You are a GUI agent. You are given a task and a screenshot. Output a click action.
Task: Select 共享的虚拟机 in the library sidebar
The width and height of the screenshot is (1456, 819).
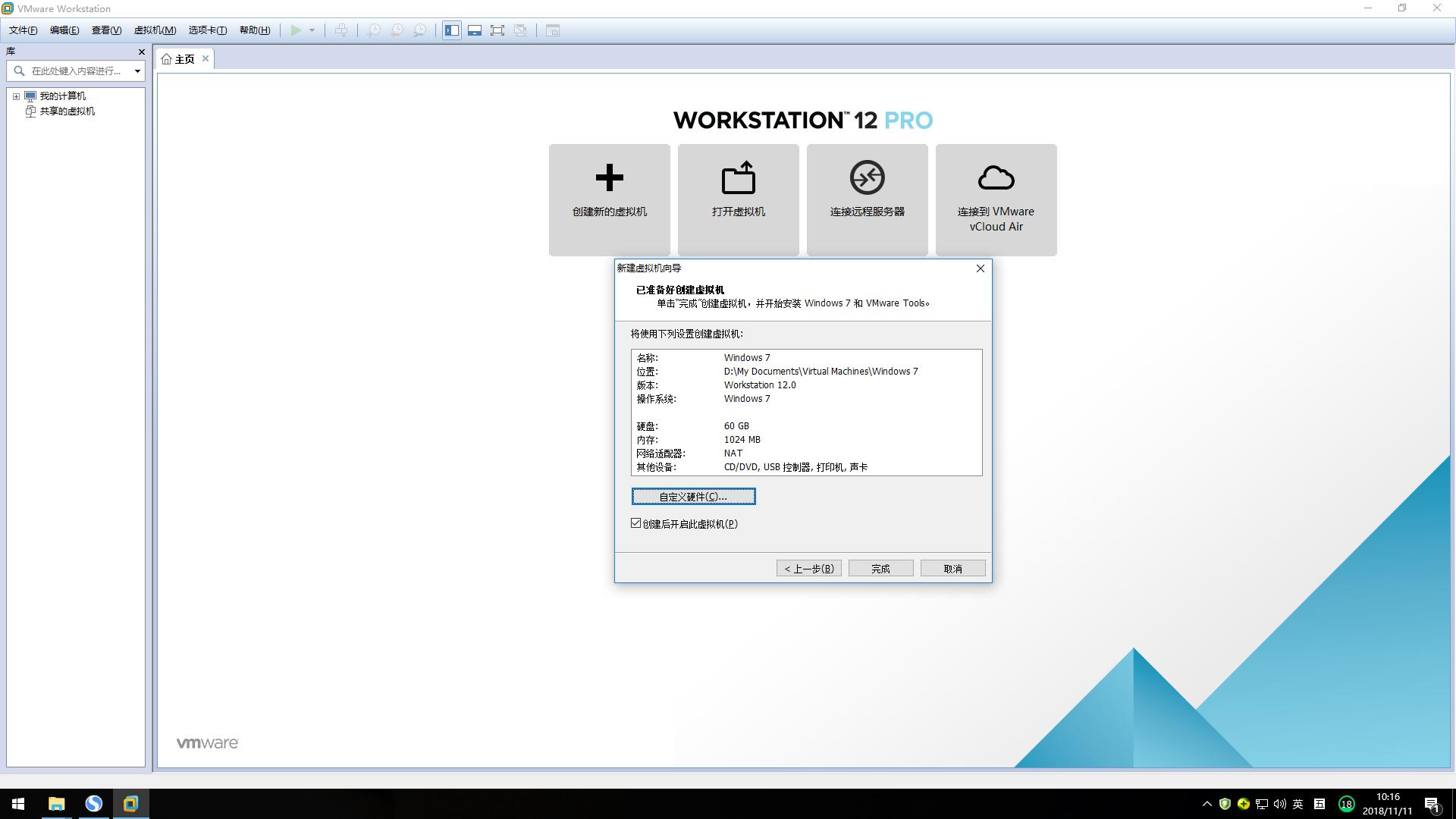[67, 111]
